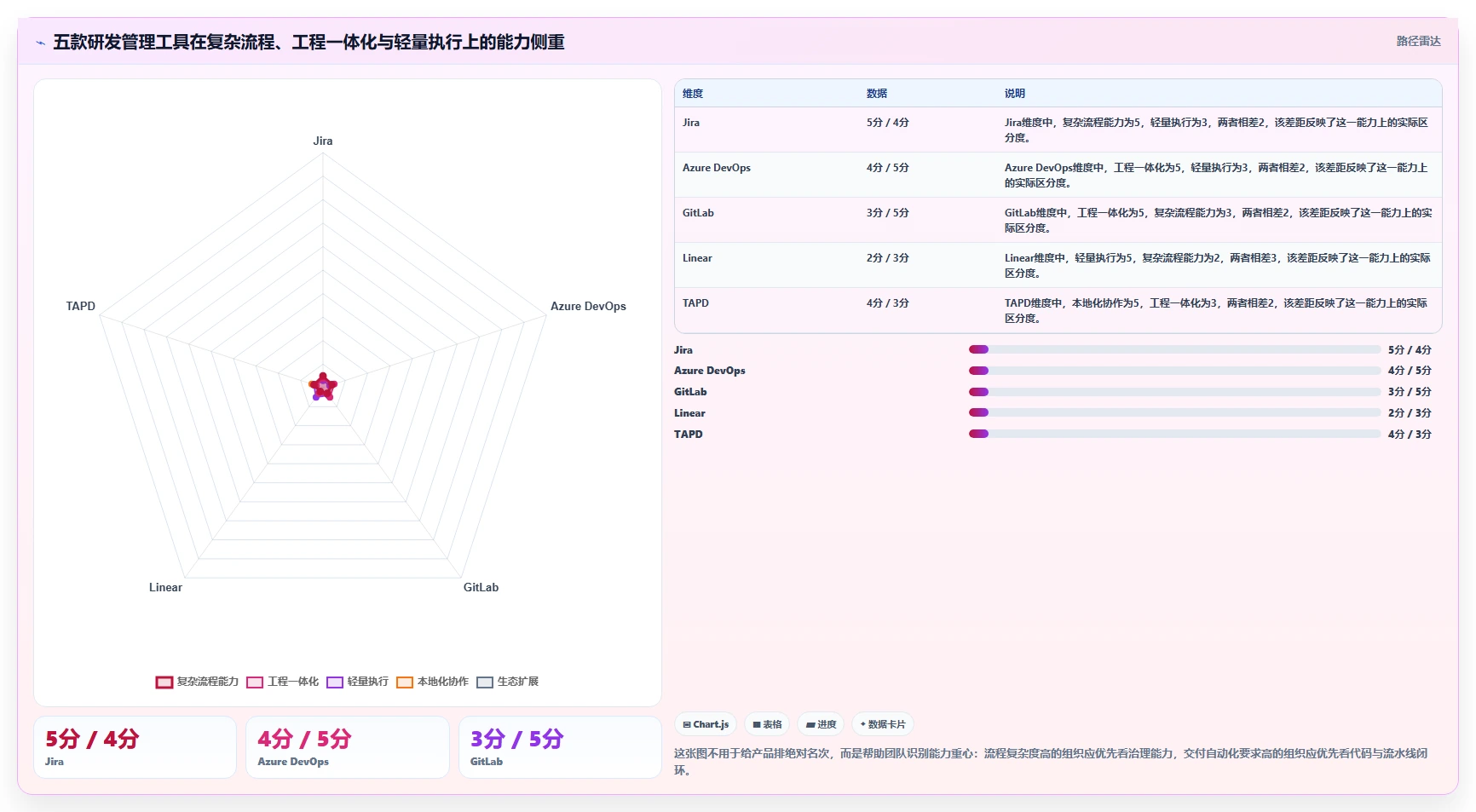Viewport: 1476px width, 812px height.
Task: Click the 数据卡片 chip
Action: [x=883, y=724]
